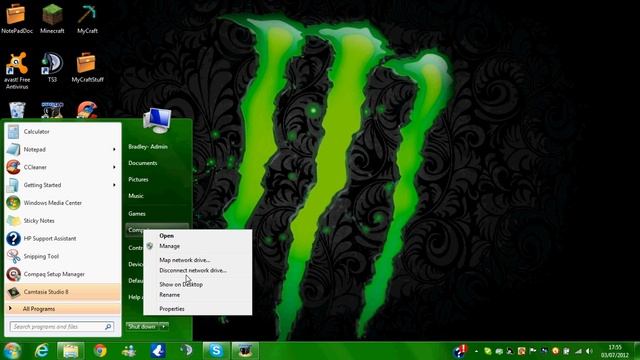Click the Shut down button
Screen dimensions: 640x360
pyautogui.click(x=142, y=327)
